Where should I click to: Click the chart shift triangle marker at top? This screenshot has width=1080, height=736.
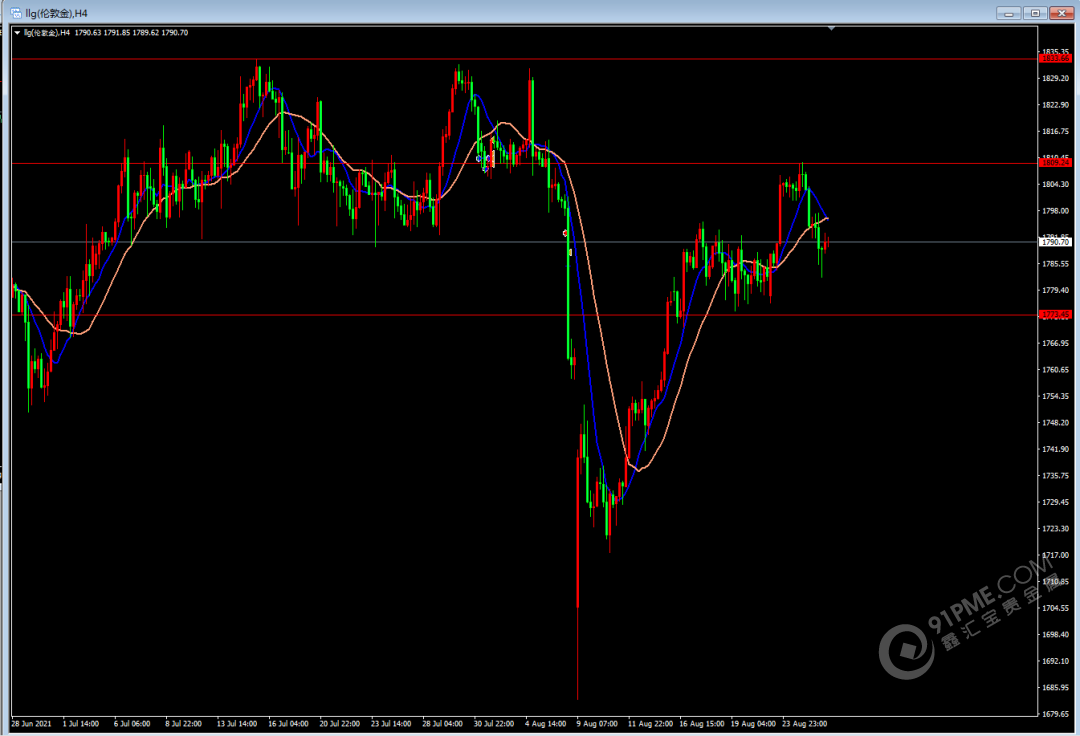(831, 29)
